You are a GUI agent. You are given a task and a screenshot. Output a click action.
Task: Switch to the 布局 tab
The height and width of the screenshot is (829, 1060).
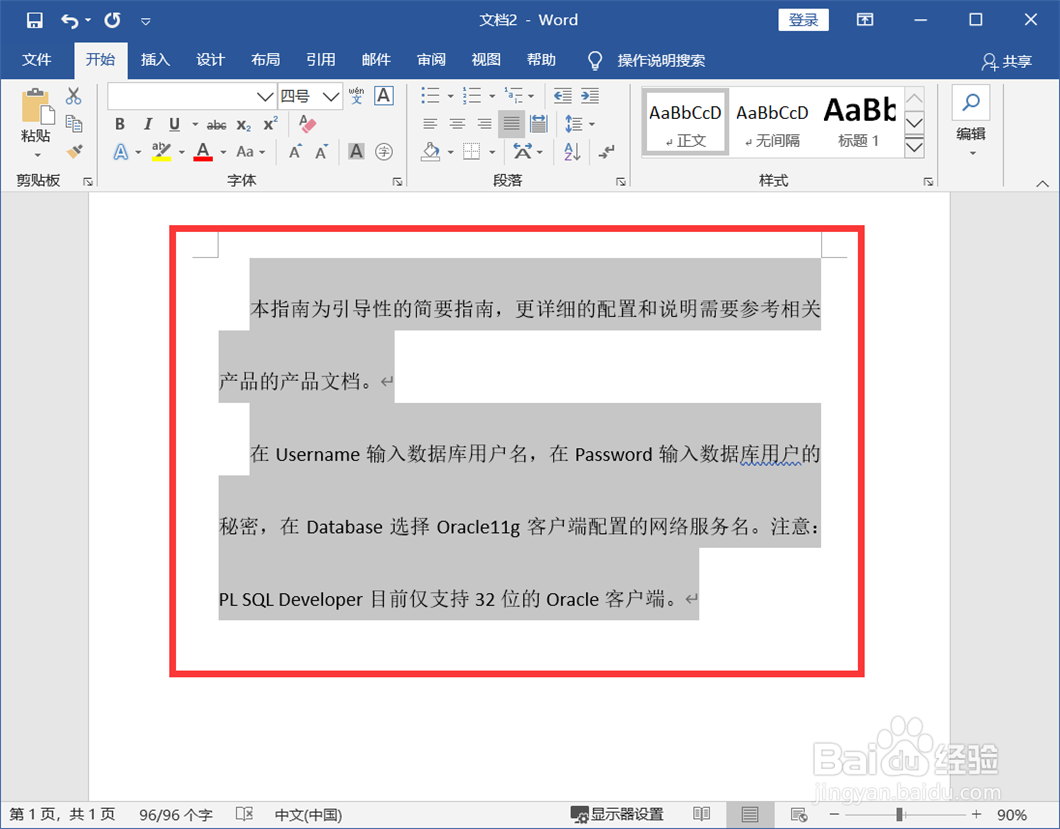point(266,60)
